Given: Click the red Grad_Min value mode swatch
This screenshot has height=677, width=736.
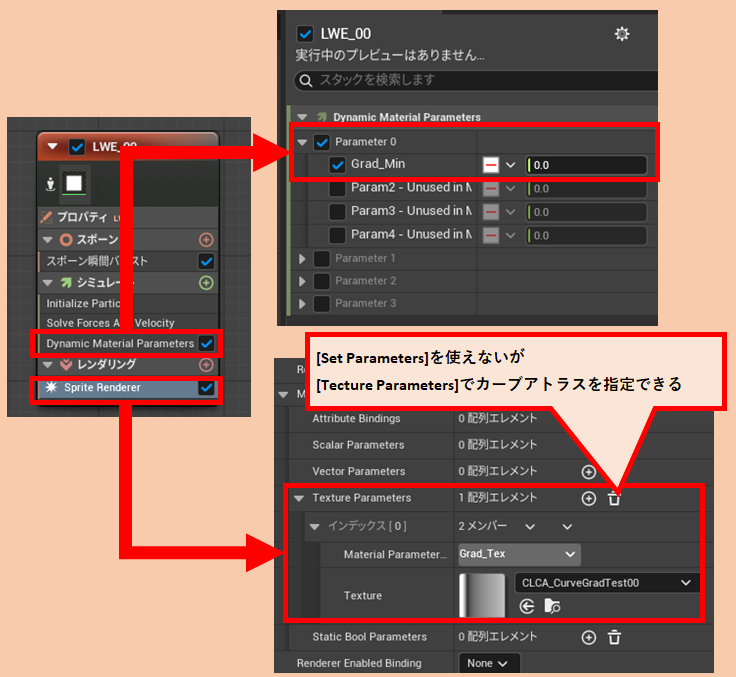Looking at the screenshot, I should point(491,165).
